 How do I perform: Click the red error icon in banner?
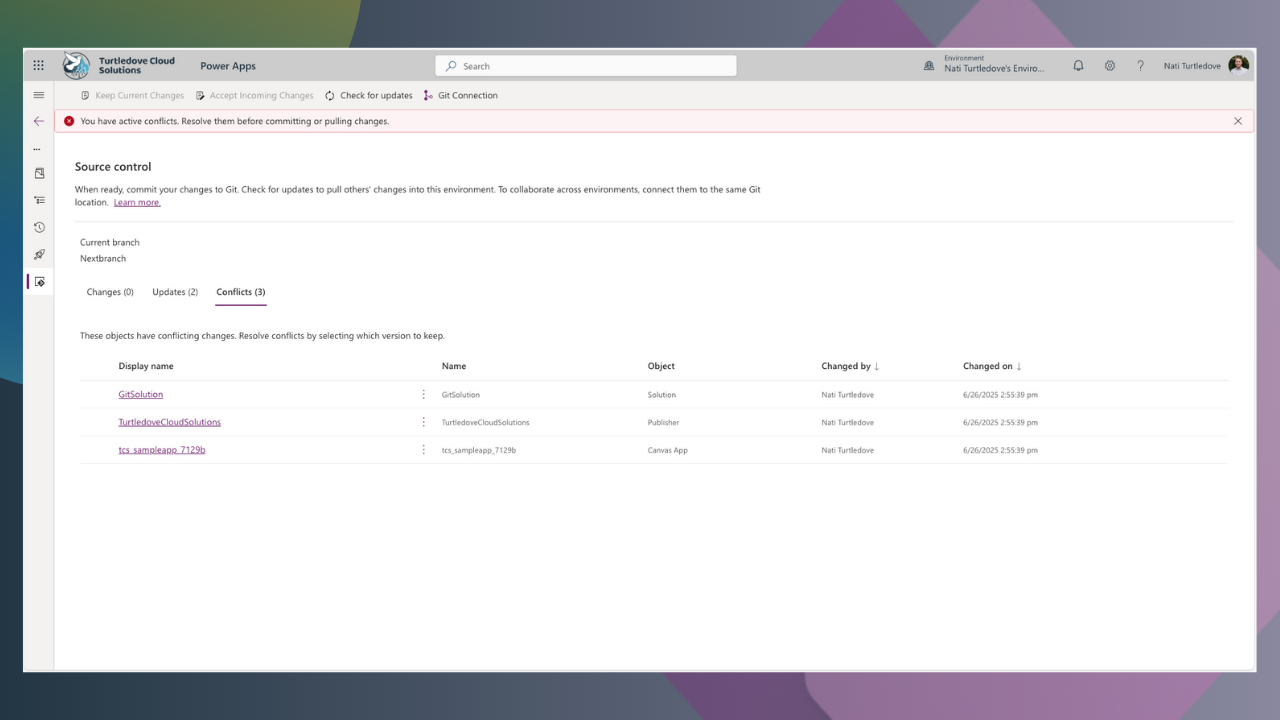[x=69, y=121]
